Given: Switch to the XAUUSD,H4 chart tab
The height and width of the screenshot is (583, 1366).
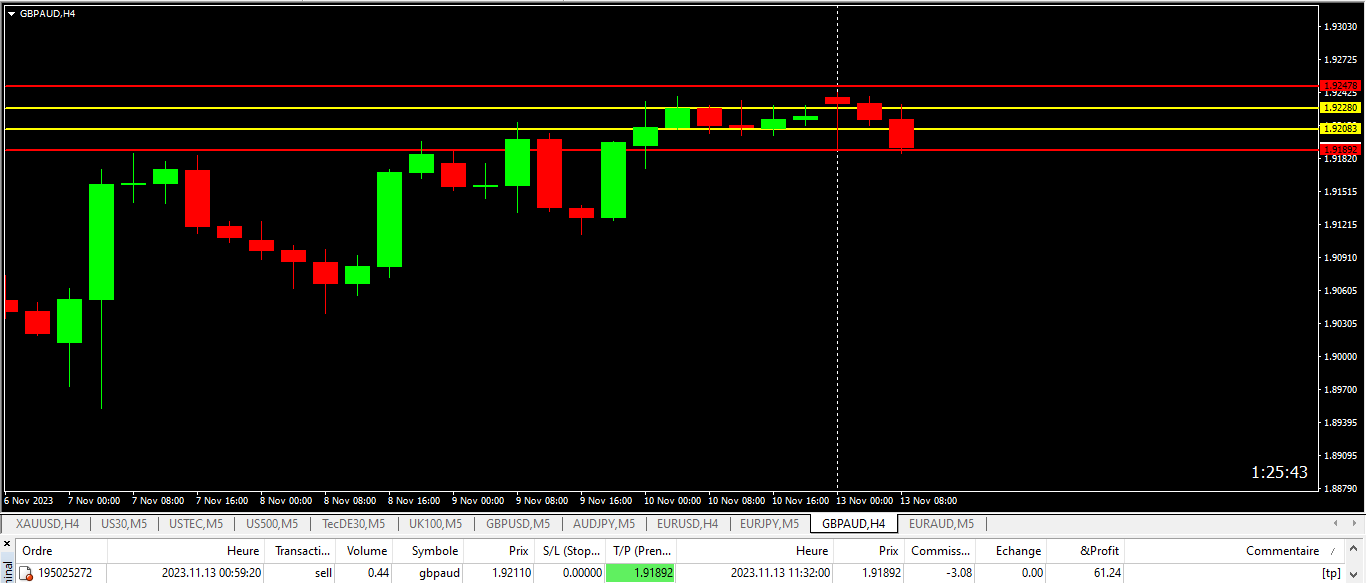Looking at the screenshot, I should pos(48,523).
